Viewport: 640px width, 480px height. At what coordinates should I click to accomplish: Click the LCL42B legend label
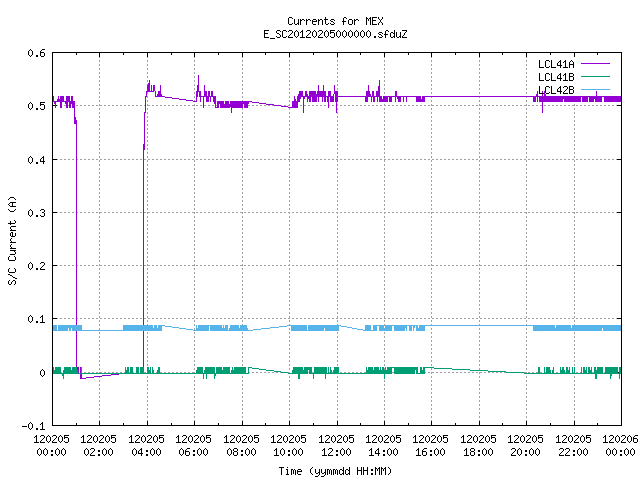556,90
